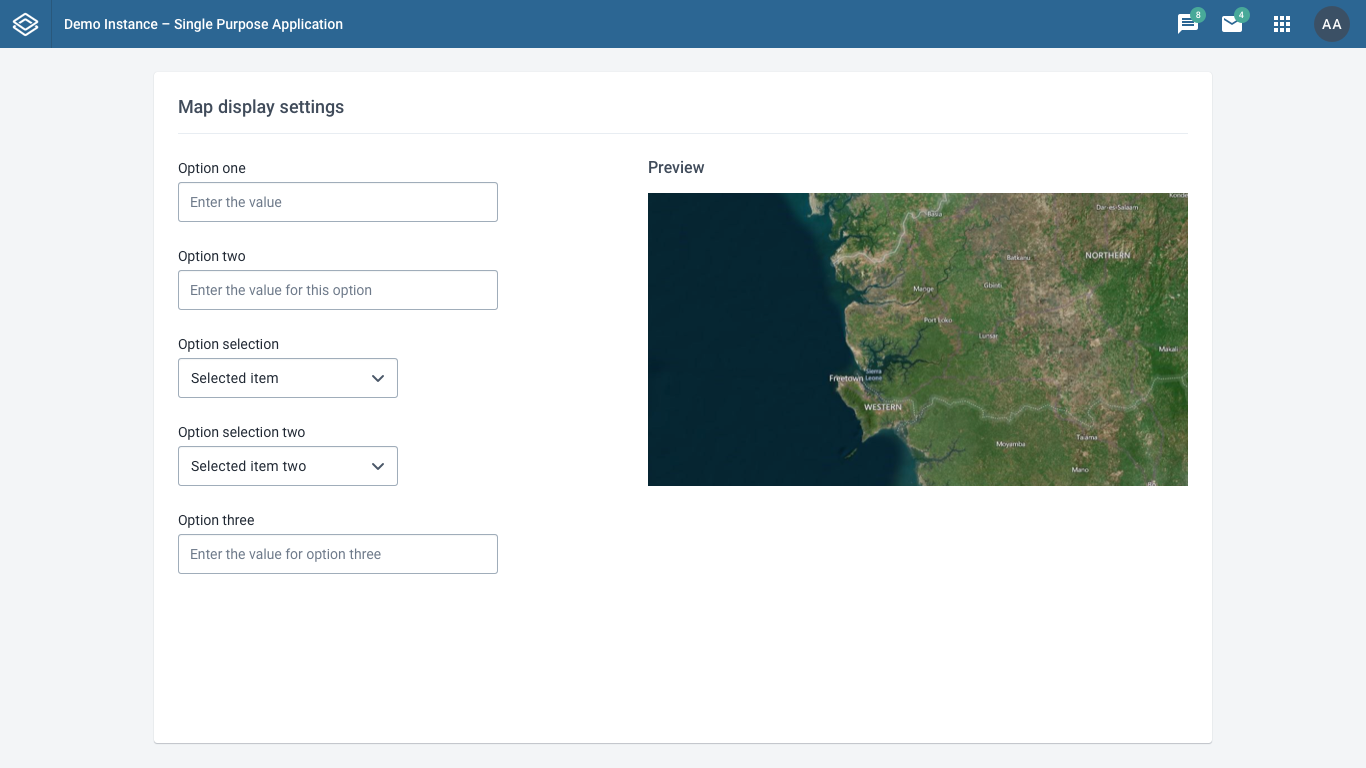Click the Map display settings heading
The height and width of the screenshot is (768, 1366).
pyautogui.click(x=260, y=107)
